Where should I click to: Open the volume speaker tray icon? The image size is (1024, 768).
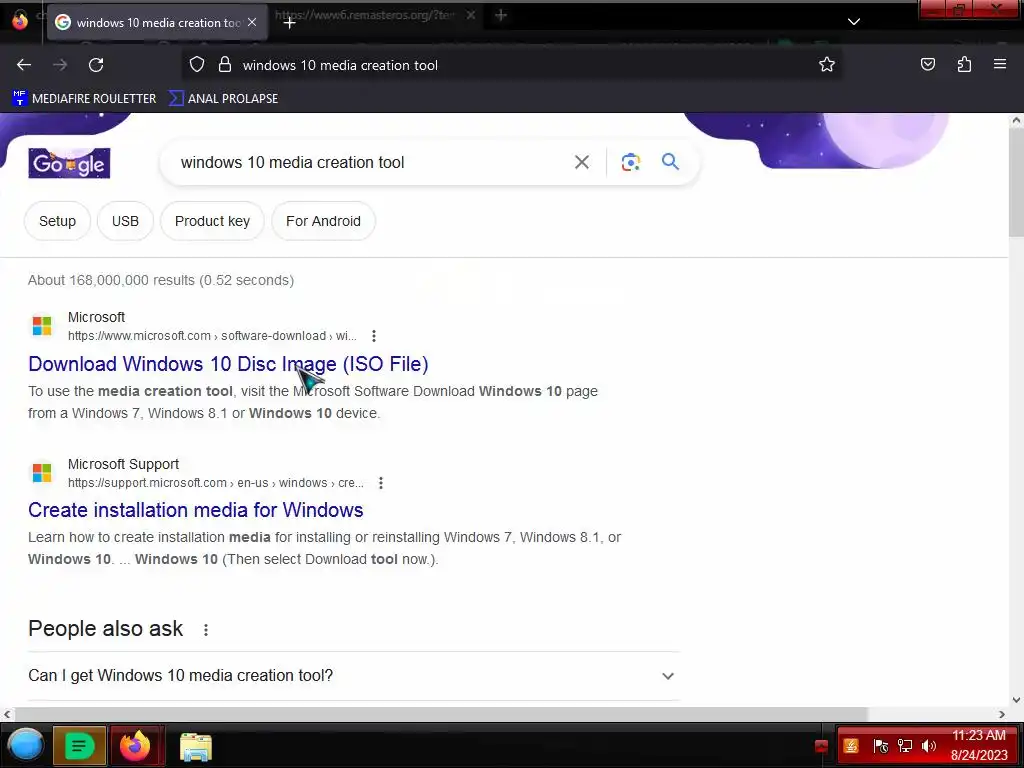coord(929,746)
